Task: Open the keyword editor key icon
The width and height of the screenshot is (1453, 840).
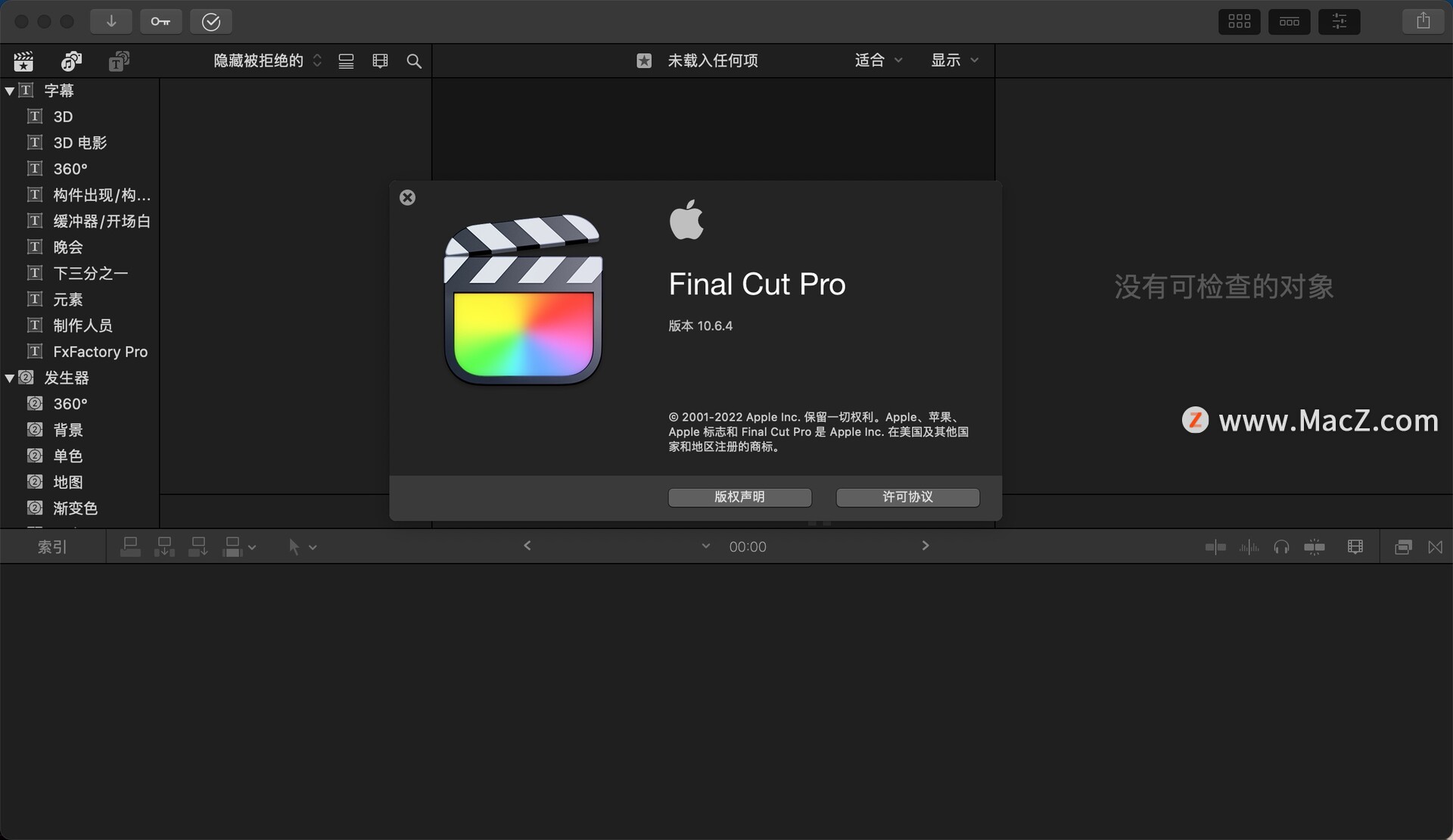Action: pos(160,21)
